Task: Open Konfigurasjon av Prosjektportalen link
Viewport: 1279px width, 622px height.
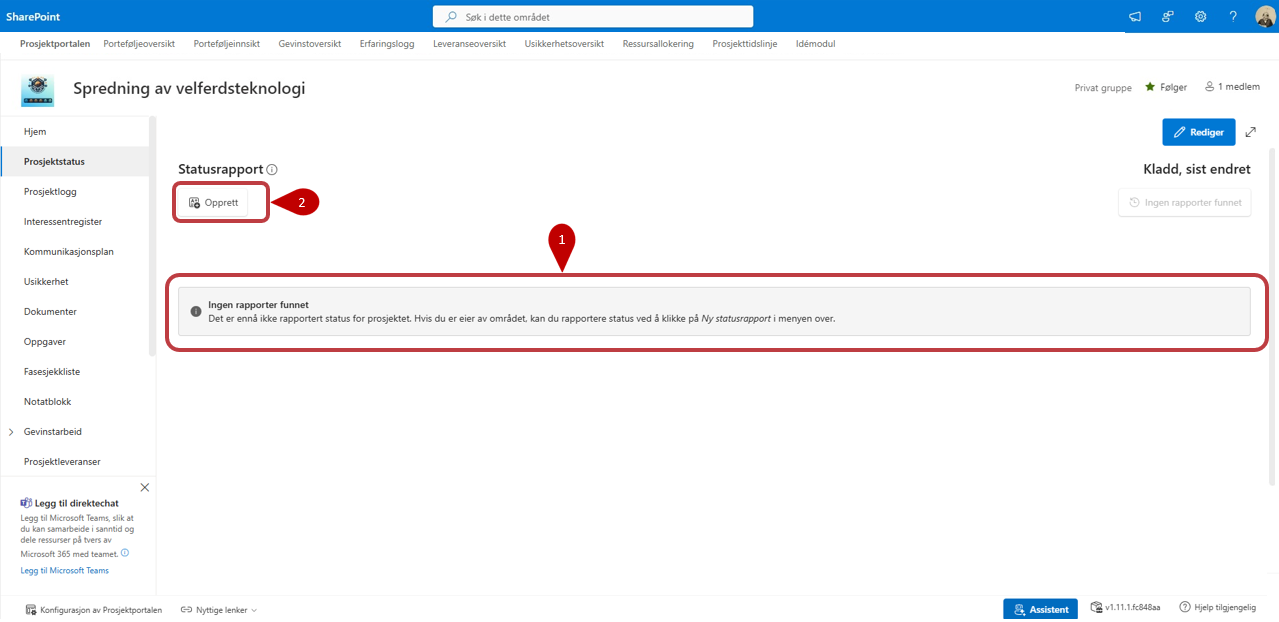Action: 93,609
